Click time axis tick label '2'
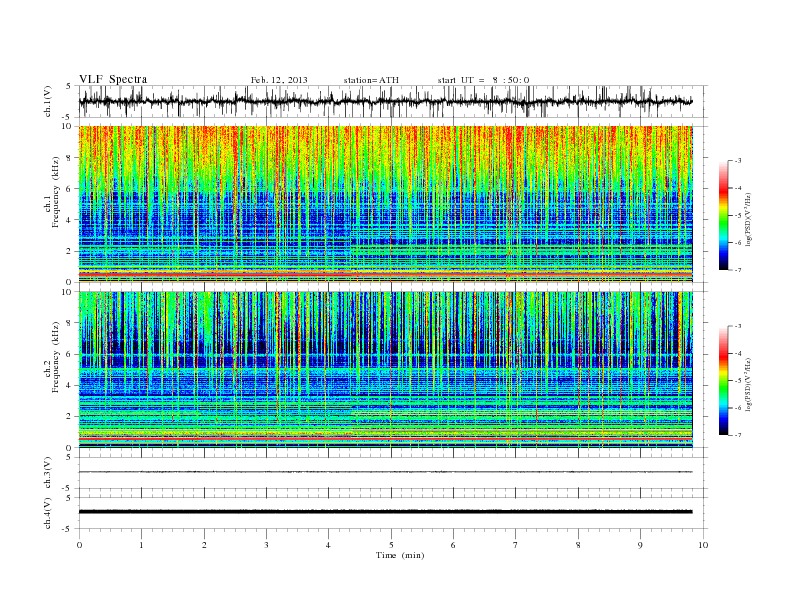 204,545
